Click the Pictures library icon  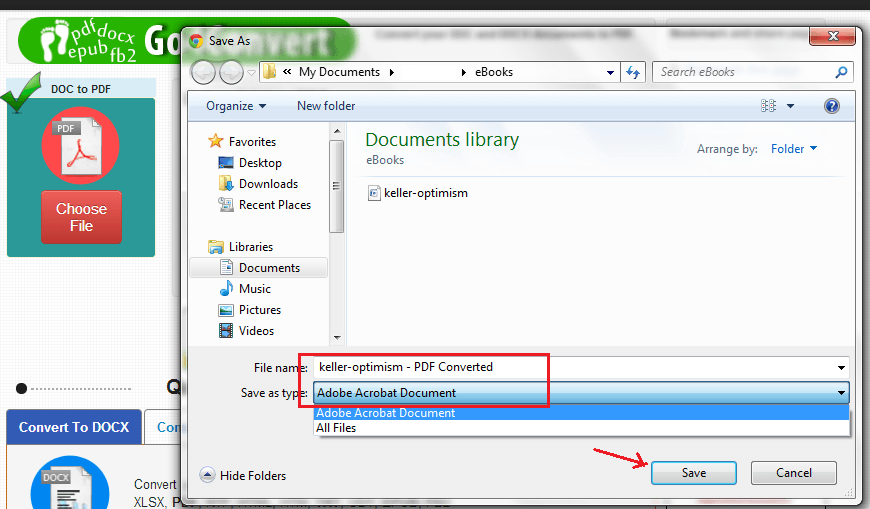tap(226, 310)
